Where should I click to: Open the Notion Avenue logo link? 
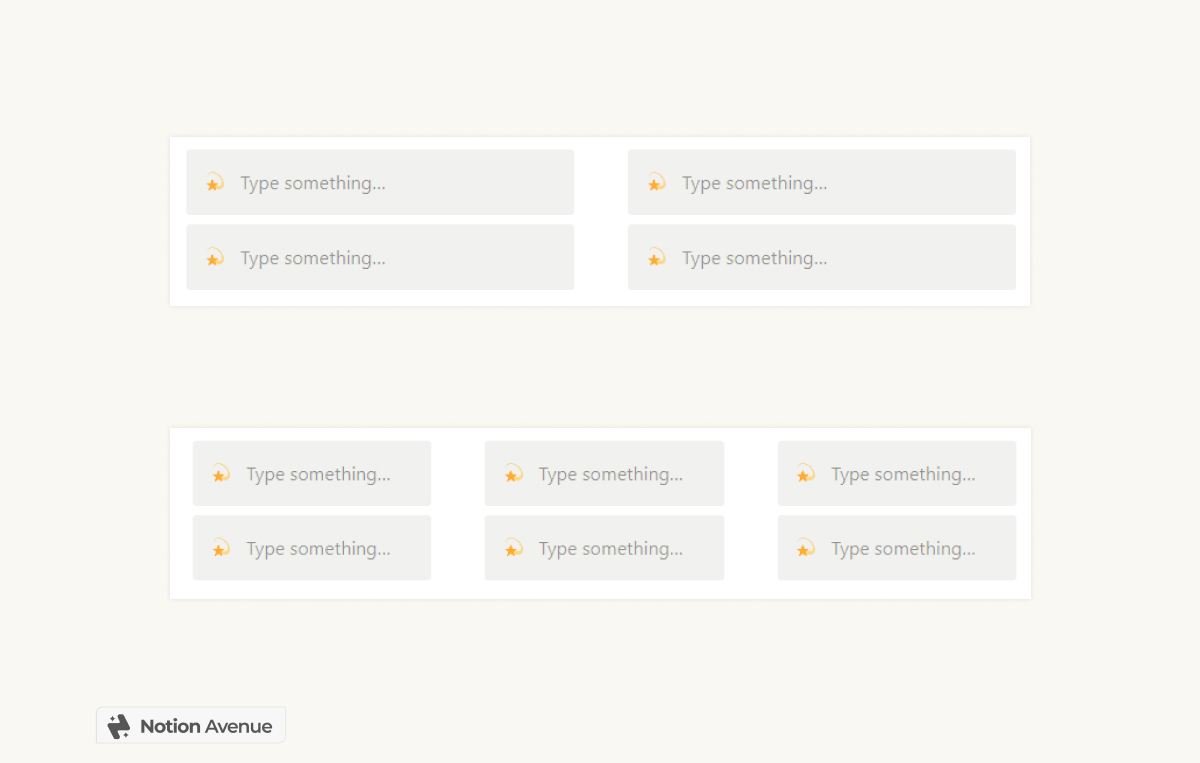(x=191, y=726)
